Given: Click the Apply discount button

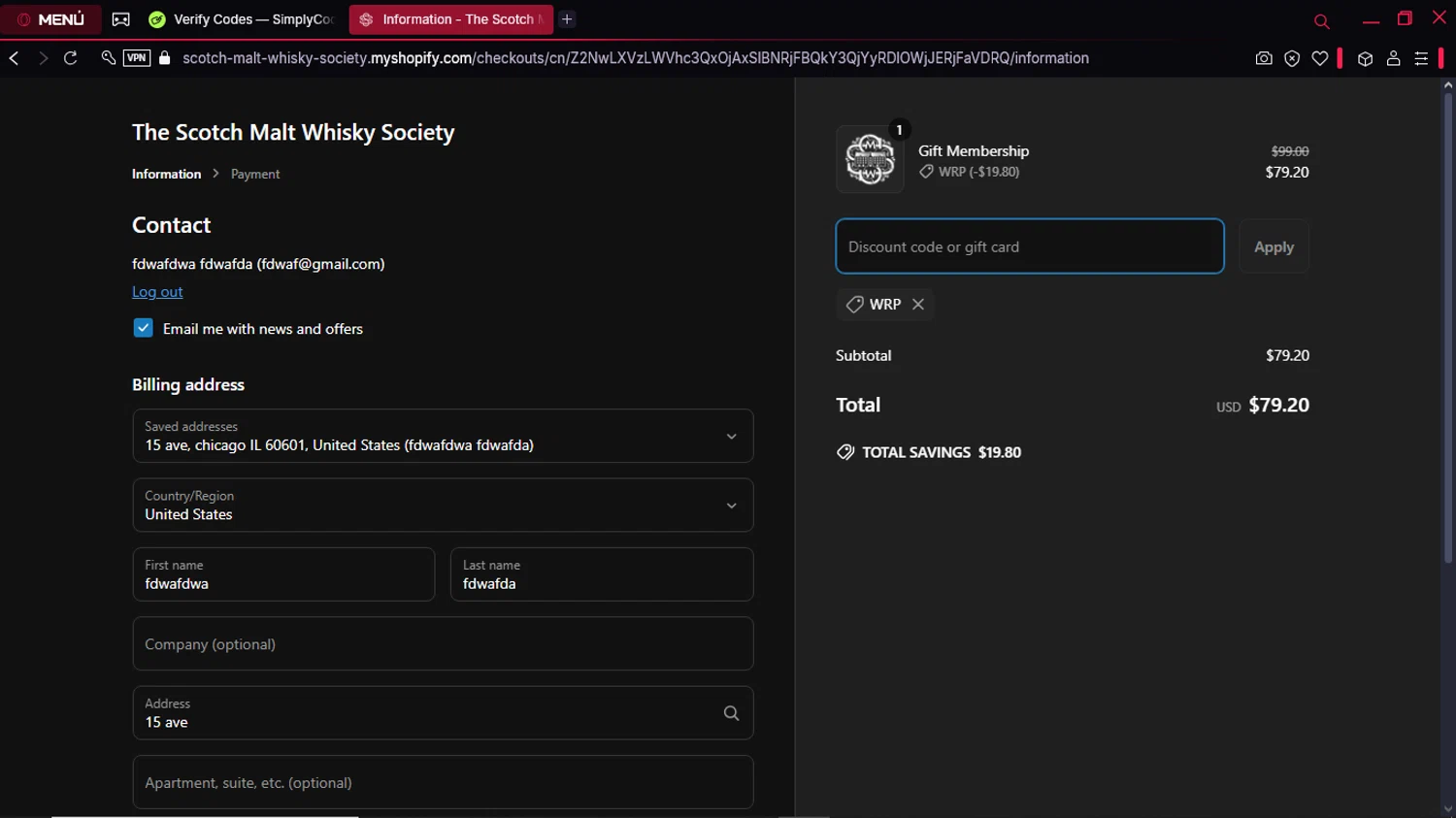Looking at the screenshot, I should click(x=1274, y=246).
